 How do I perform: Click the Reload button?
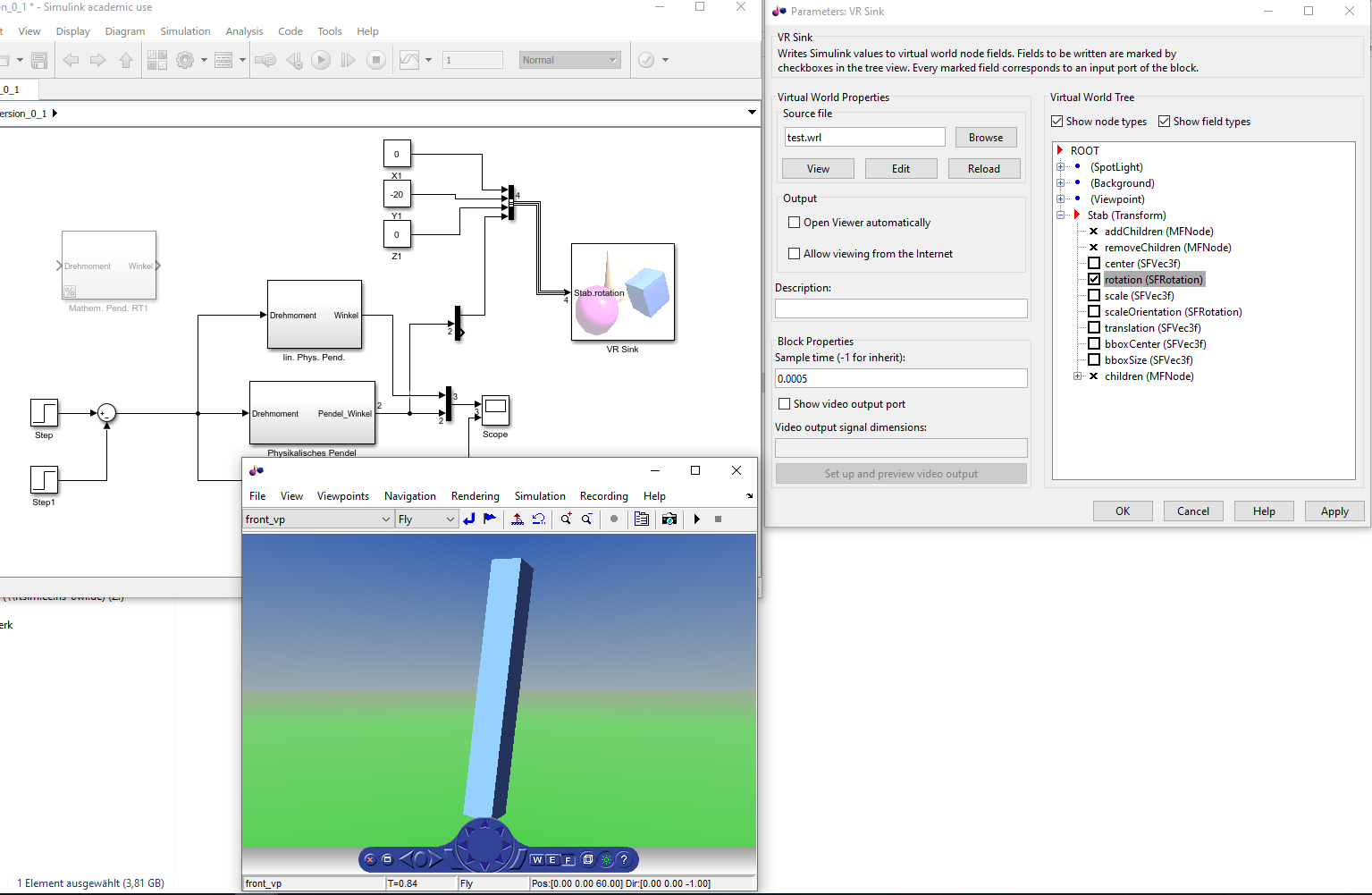(x=983, y=169)
